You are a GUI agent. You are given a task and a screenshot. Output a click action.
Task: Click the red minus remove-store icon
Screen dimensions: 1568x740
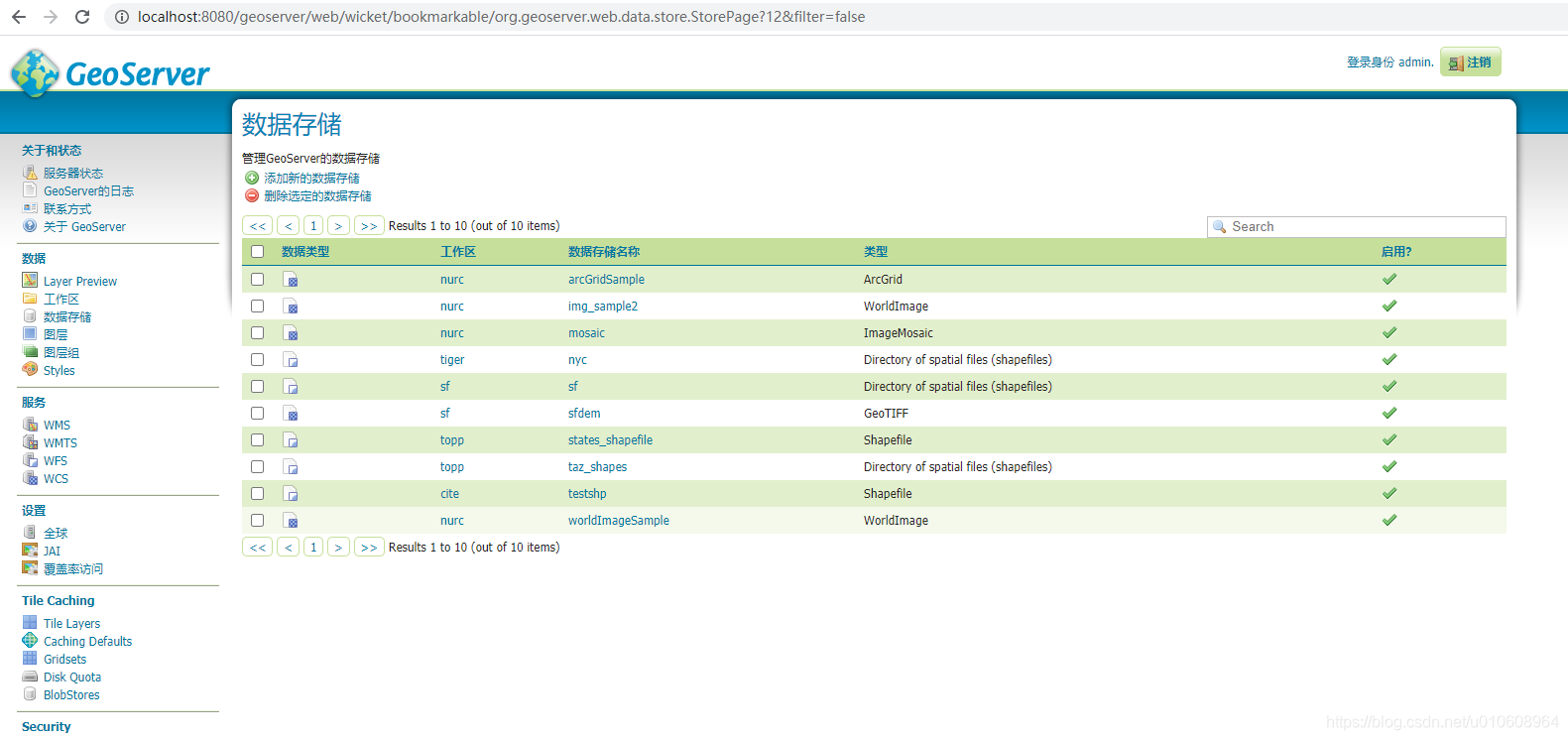[252, 195]
